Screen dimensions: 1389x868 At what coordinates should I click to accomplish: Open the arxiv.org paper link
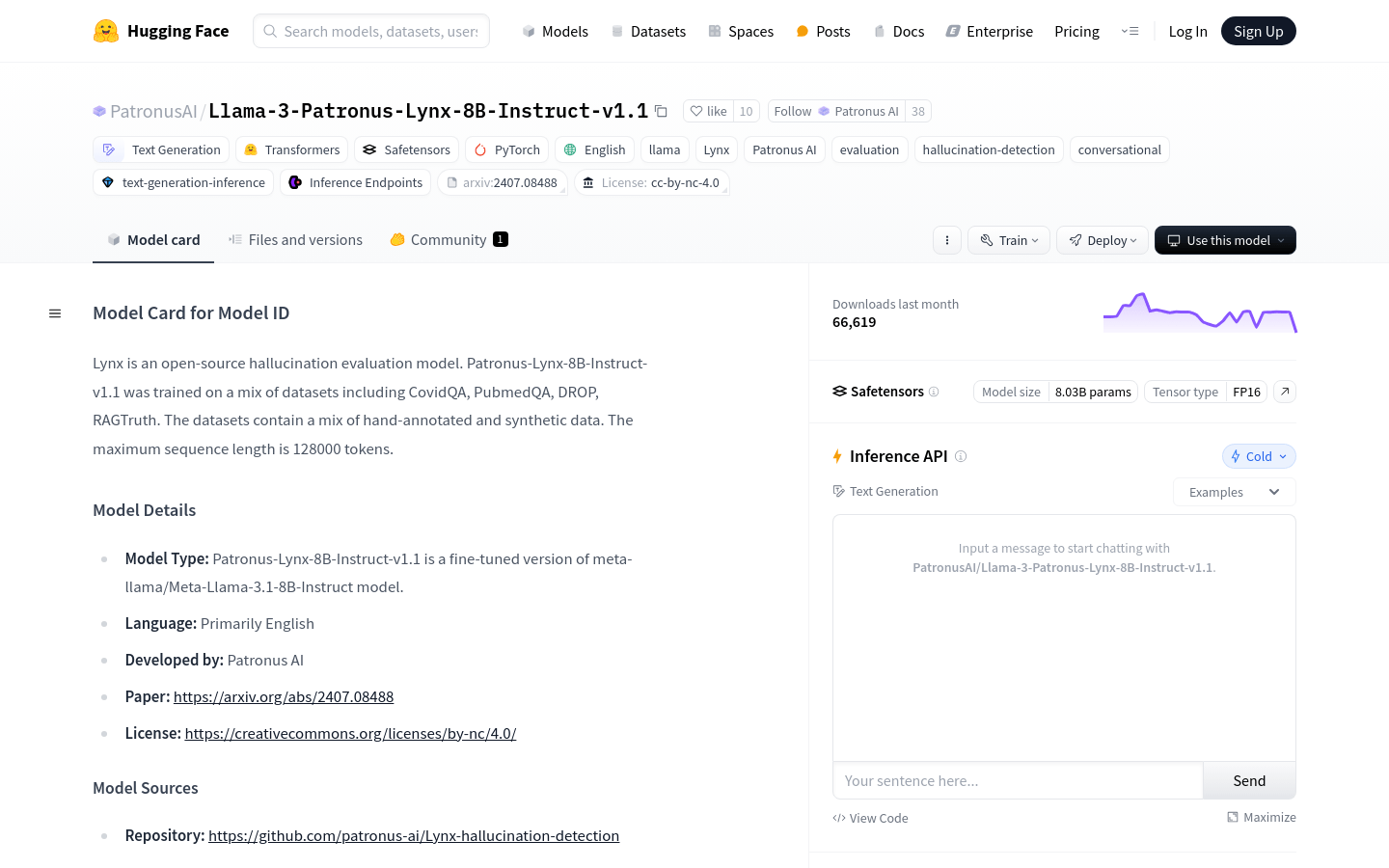pos(284,696)
